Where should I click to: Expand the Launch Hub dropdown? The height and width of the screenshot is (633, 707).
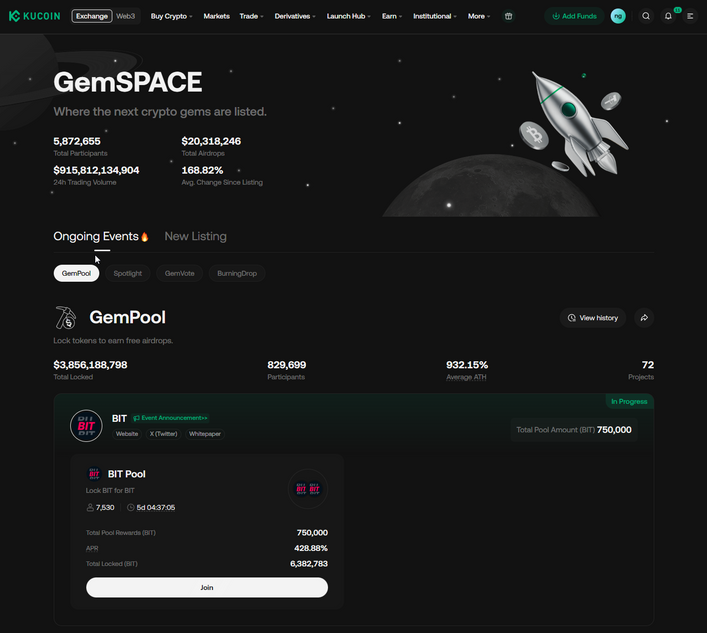[x=349, y=16]
